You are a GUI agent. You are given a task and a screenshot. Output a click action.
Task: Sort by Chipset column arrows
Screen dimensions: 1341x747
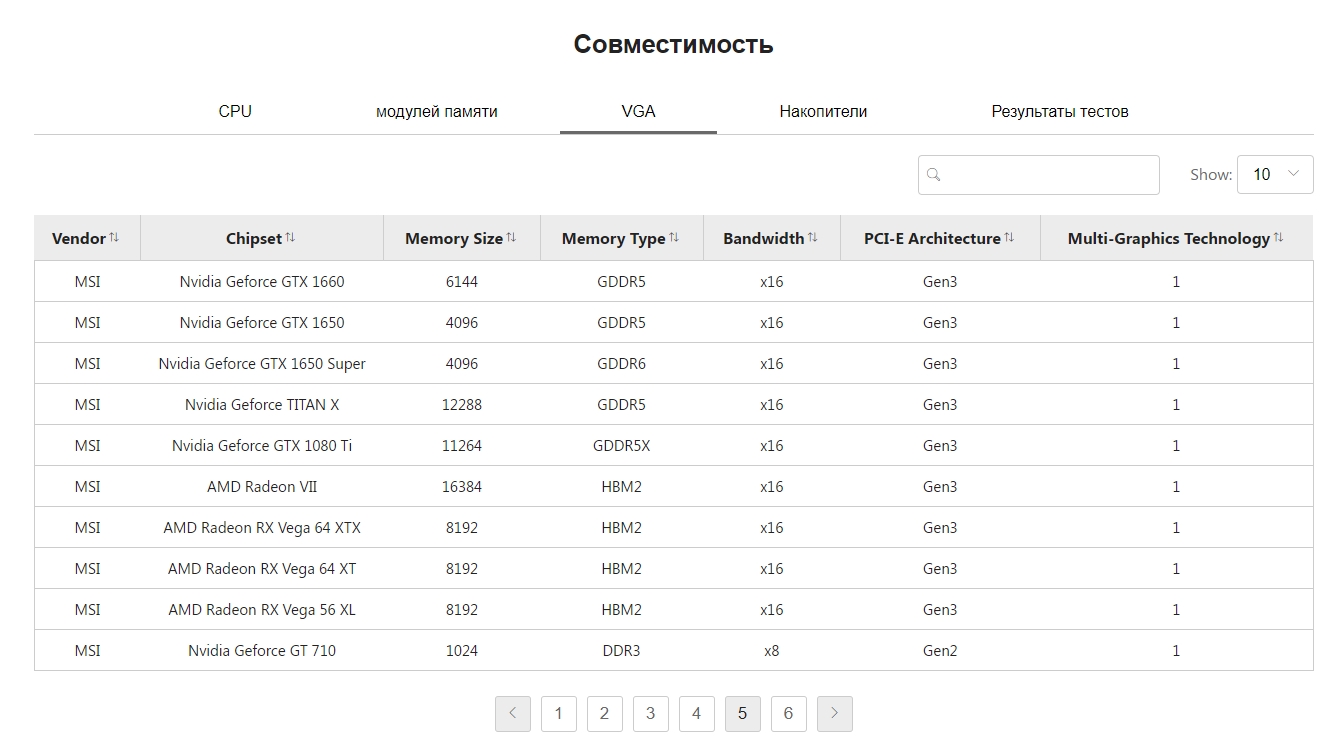point(290,238)
